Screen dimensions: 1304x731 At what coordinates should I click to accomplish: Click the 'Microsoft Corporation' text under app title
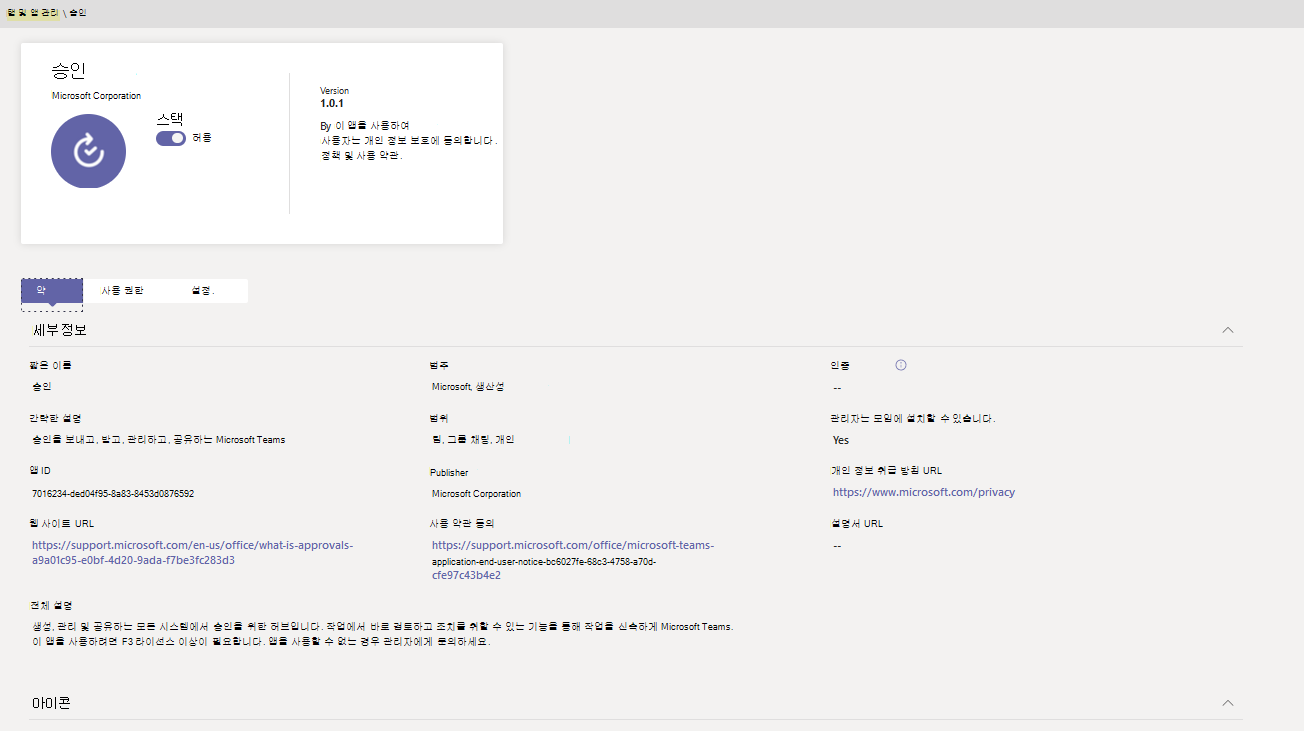coord(96,96)
